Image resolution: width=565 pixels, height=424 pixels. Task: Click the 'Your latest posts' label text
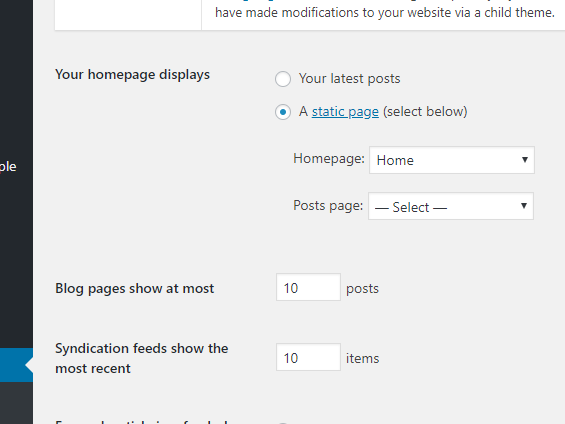pyautogui.click(x=349, y=79)
